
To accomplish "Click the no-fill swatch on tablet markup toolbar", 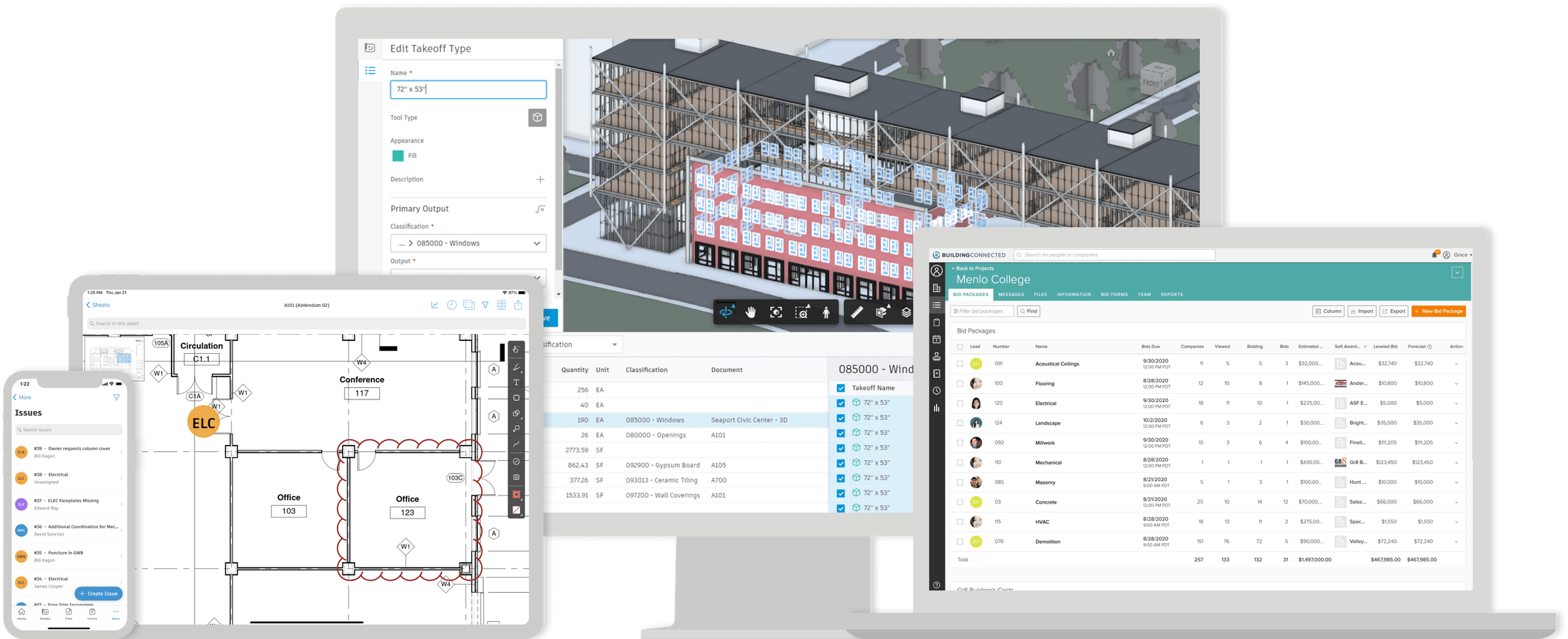I will (x=517, y=510).
